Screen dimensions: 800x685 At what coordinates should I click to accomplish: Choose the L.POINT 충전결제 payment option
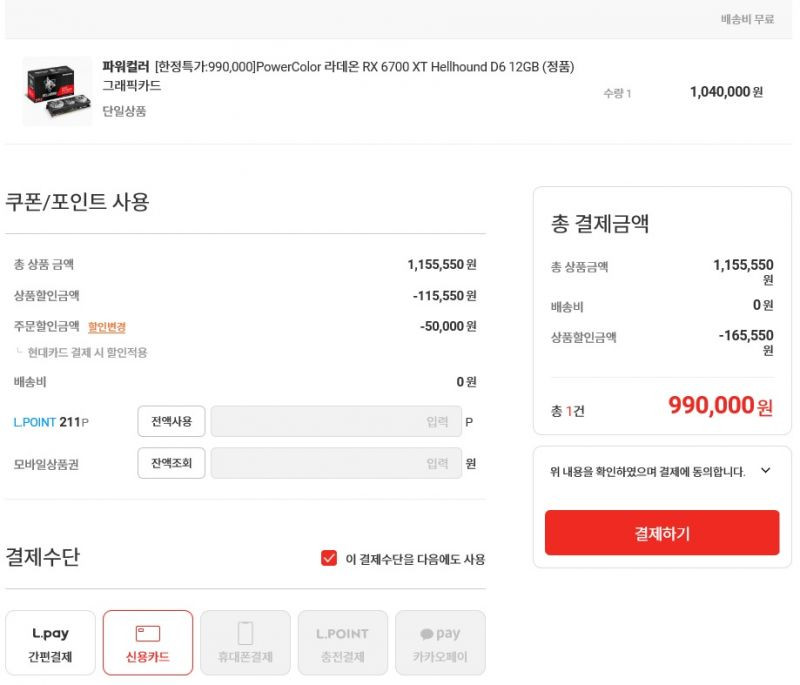[x=343, y=643]
